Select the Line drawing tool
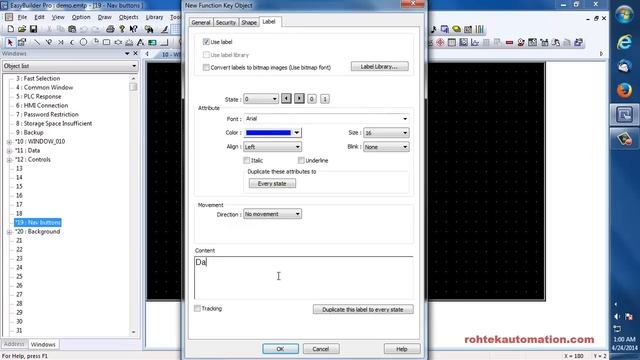 (36, 42)
